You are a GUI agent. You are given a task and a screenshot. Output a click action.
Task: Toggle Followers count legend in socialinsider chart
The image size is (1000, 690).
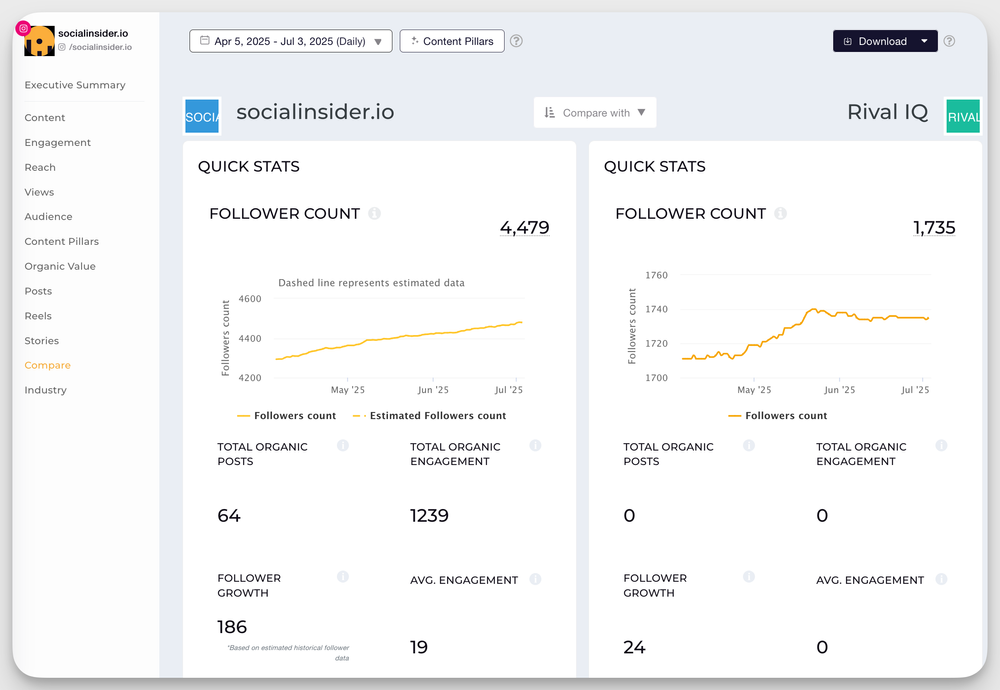[x=286, y=416]
